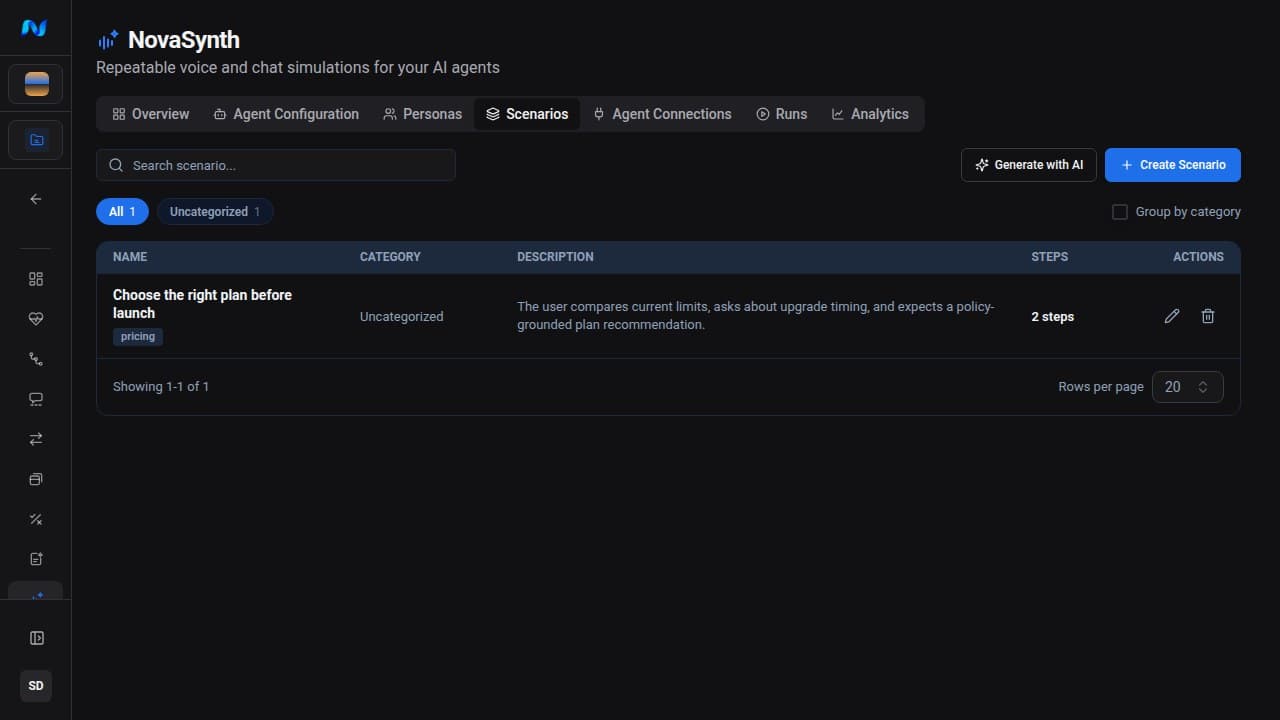The image size is (1280, 720).
Task: Select the Scenarios tab
Action: tap(527, 114)
